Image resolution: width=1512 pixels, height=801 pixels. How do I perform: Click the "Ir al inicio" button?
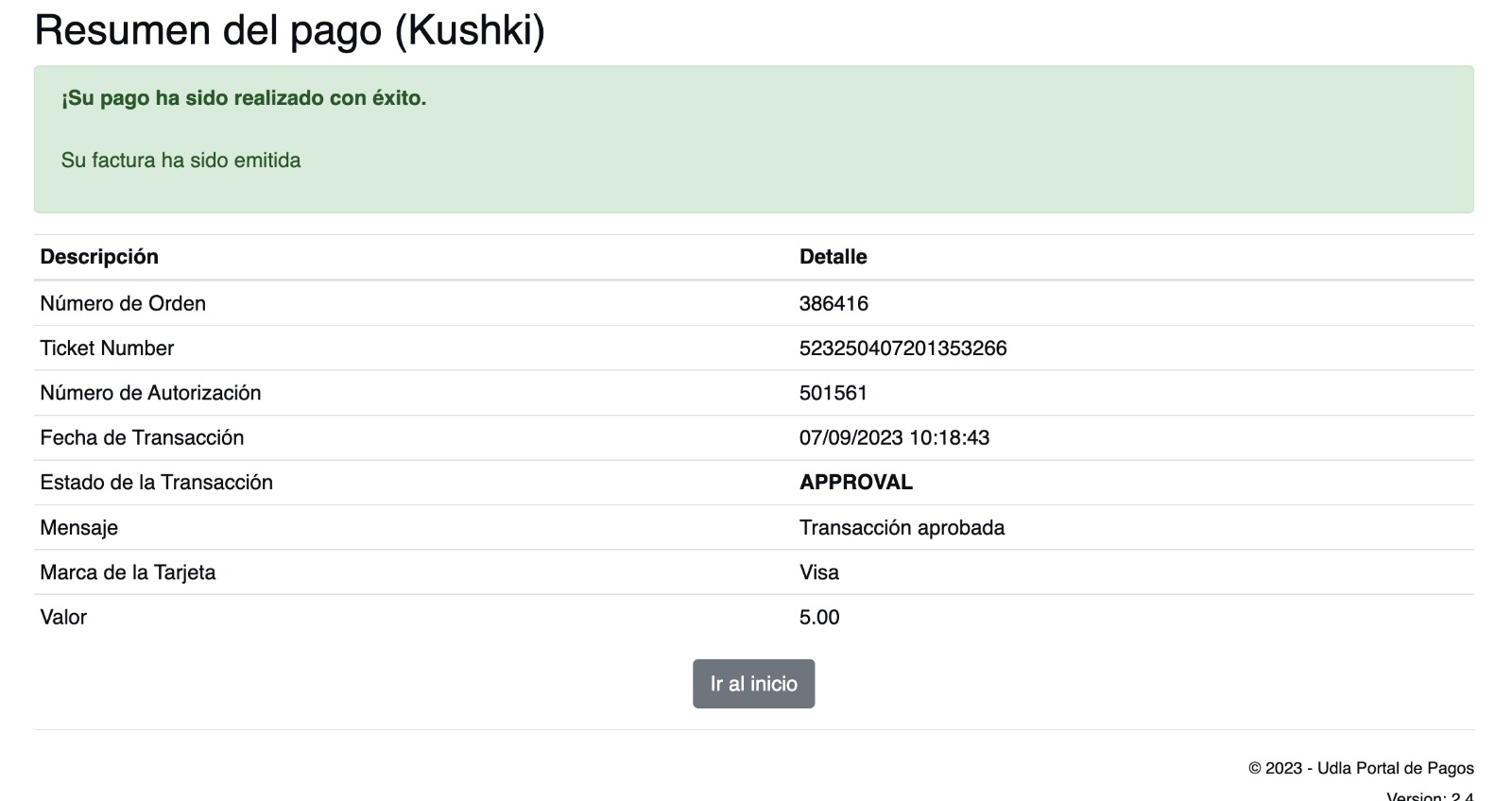(x=753, y=684)
